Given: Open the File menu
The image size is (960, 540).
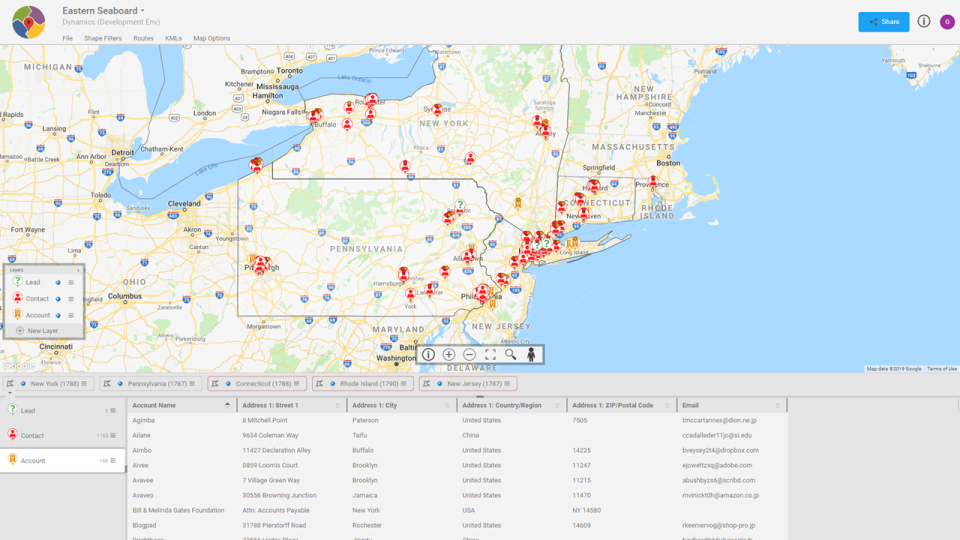Looking at the screenshot, I should click(67, 38).
